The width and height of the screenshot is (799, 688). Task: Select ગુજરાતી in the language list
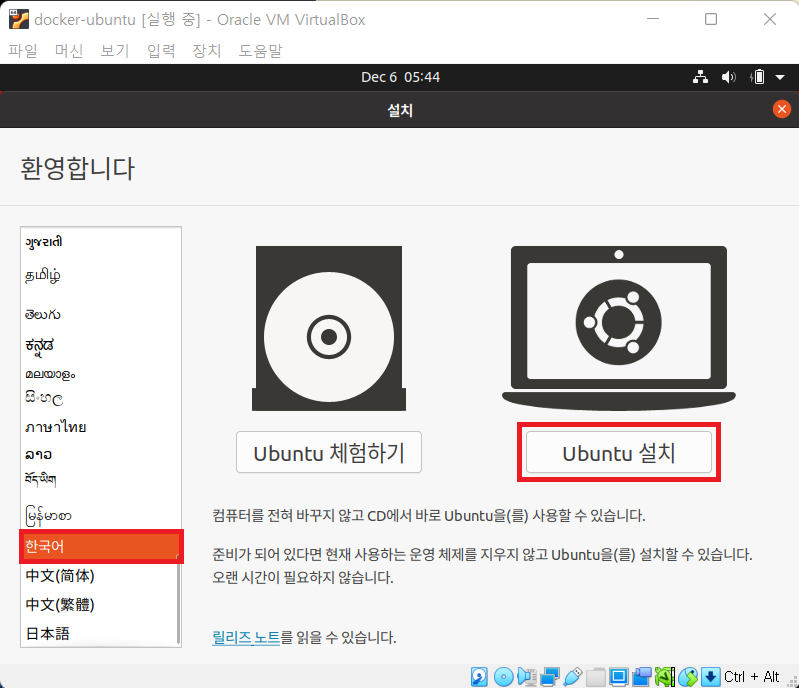pyautogui.click(x=100, y=242)
